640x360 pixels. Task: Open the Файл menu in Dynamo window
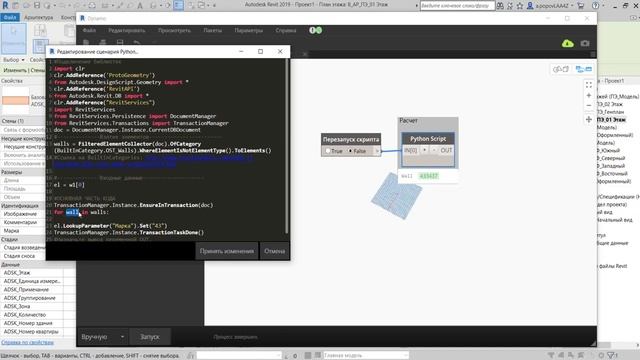coord(89,30)
